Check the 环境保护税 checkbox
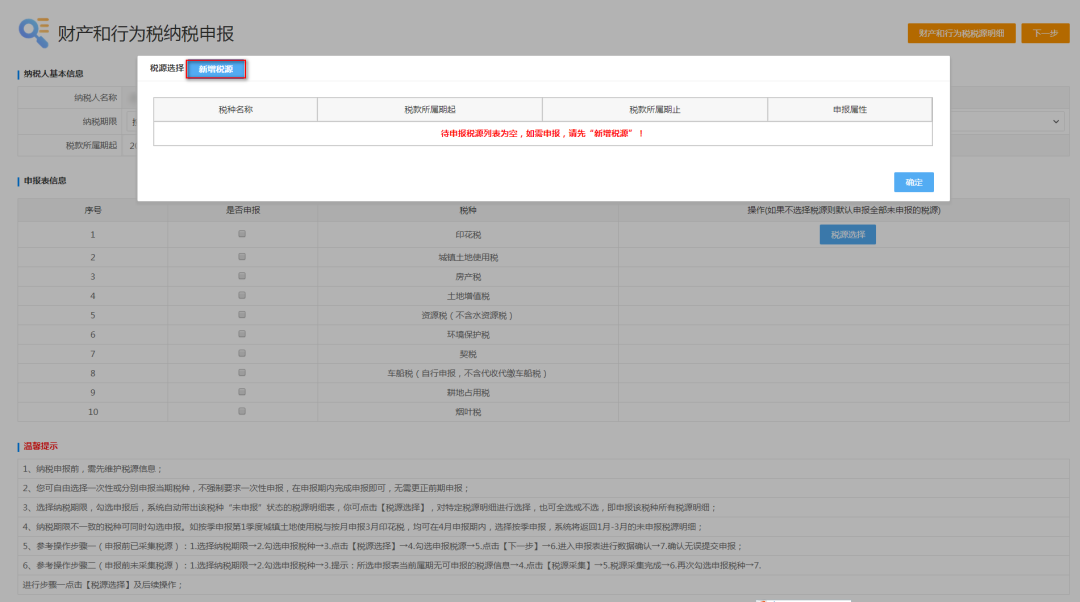The image size is (1080, 602). [x=242, y=334]
